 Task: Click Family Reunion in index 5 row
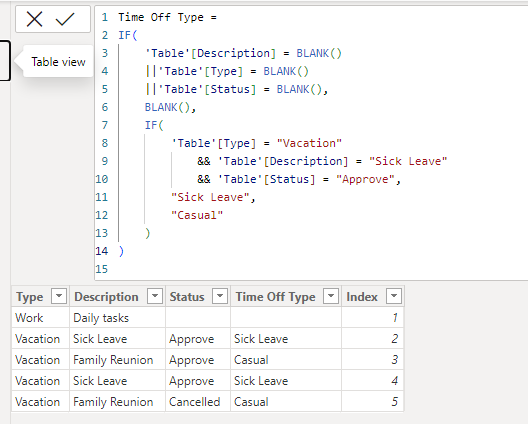coord(117,401)
